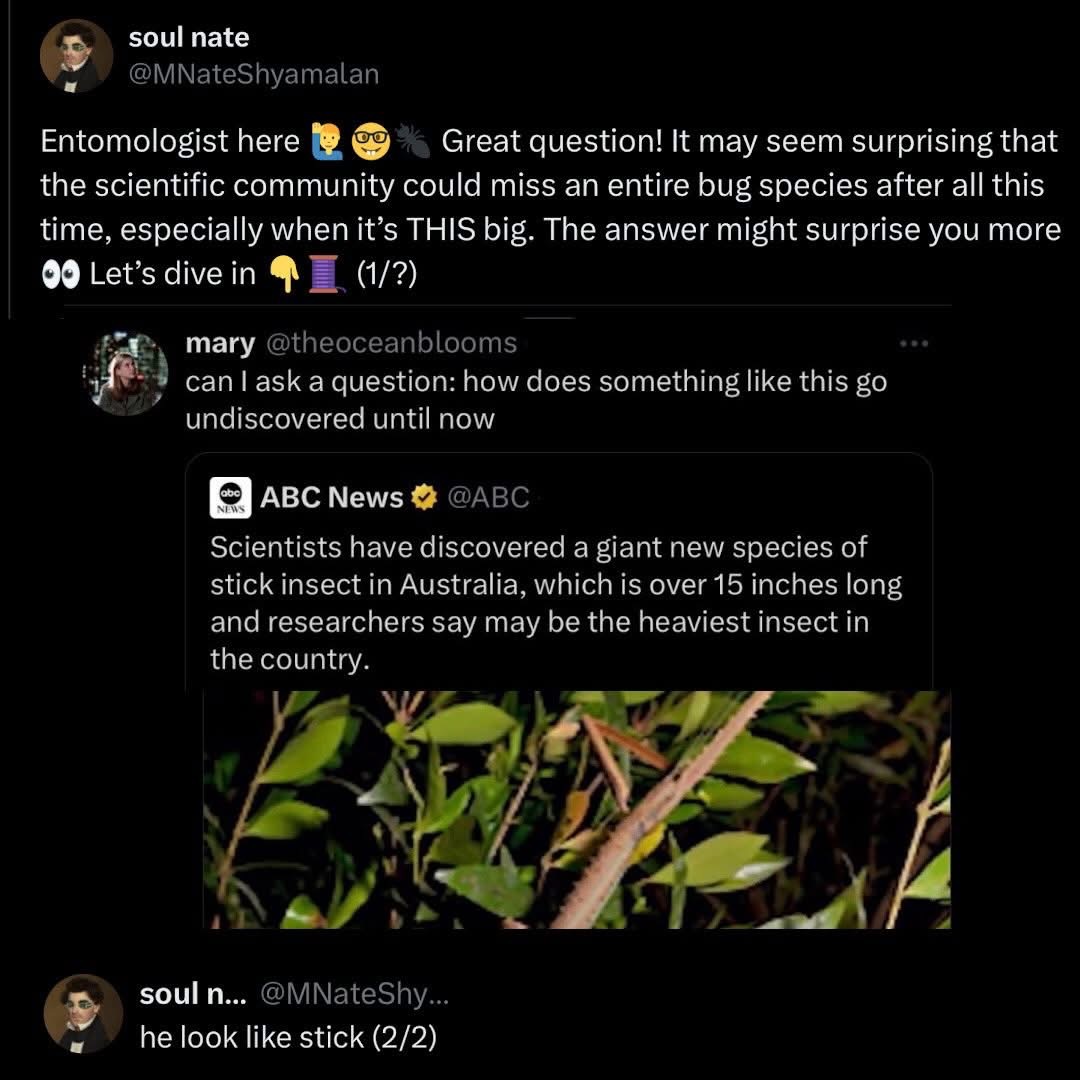Screen dimensions: 1080x1080
Task: Click mary's question tweet text
Action: pos(535,399)
